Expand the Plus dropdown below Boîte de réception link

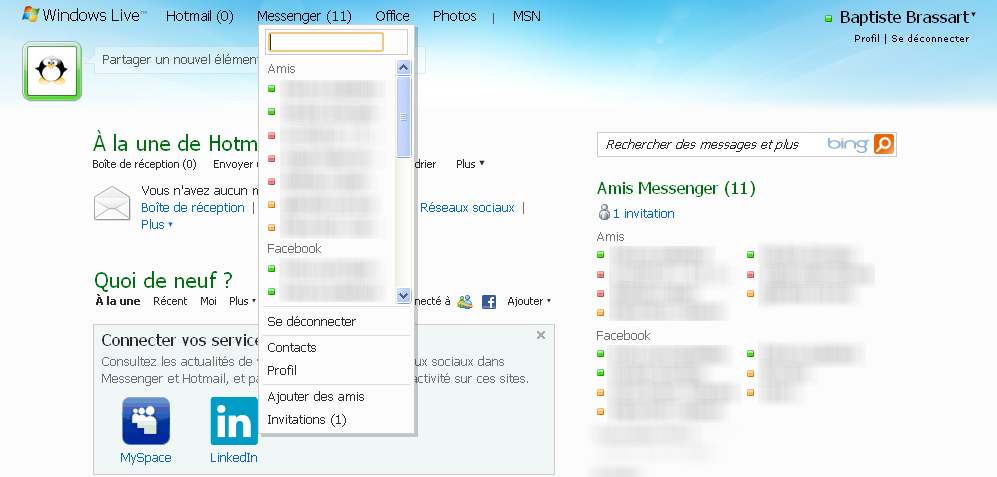click(157, 225)
